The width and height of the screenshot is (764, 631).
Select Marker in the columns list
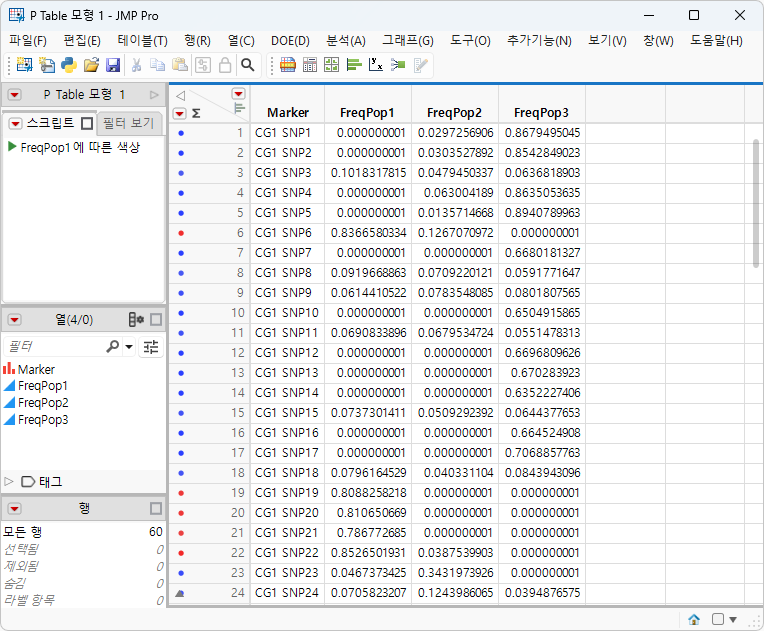[37, 369]
